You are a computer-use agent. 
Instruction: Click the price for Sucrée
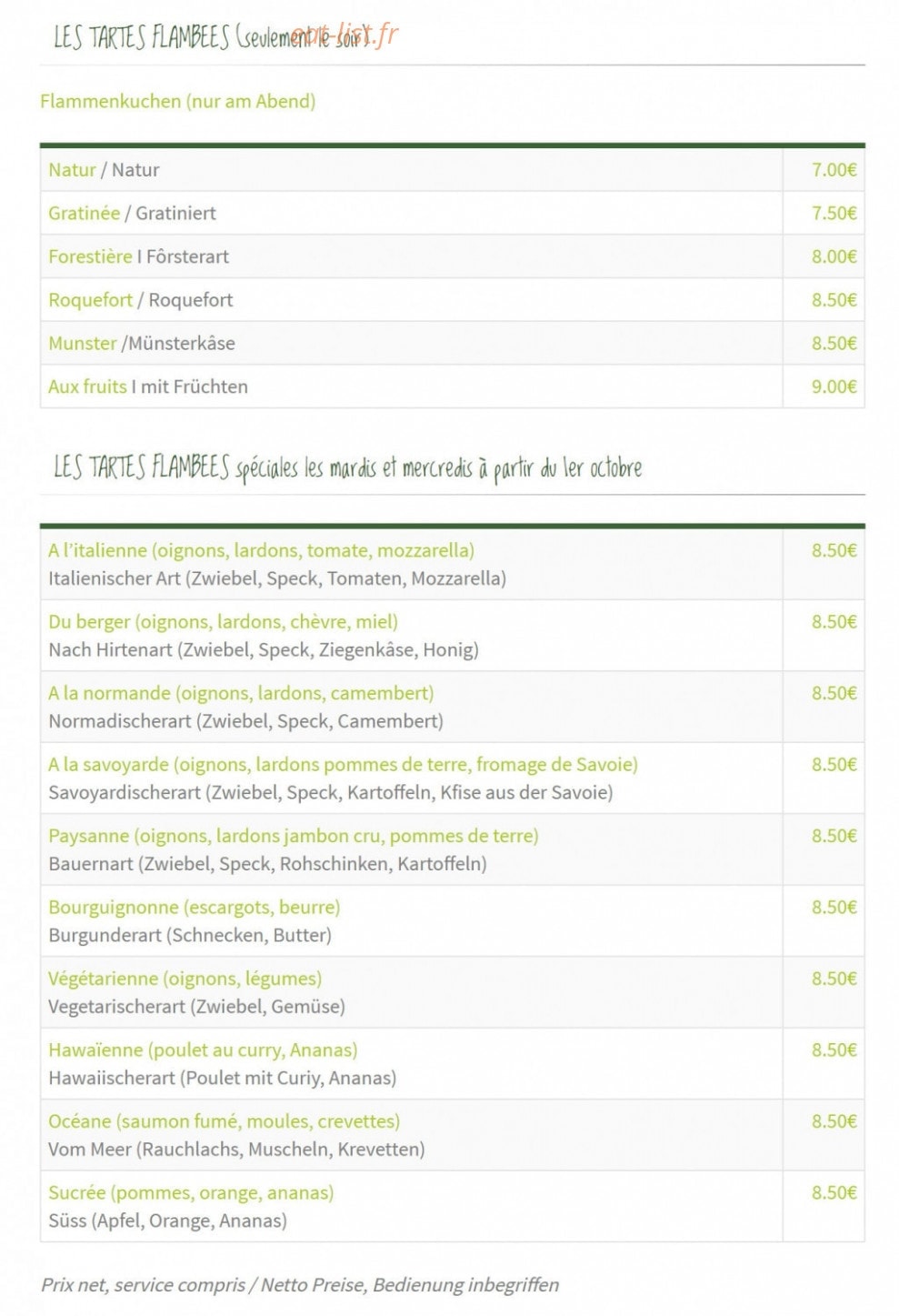(834, 1193)
